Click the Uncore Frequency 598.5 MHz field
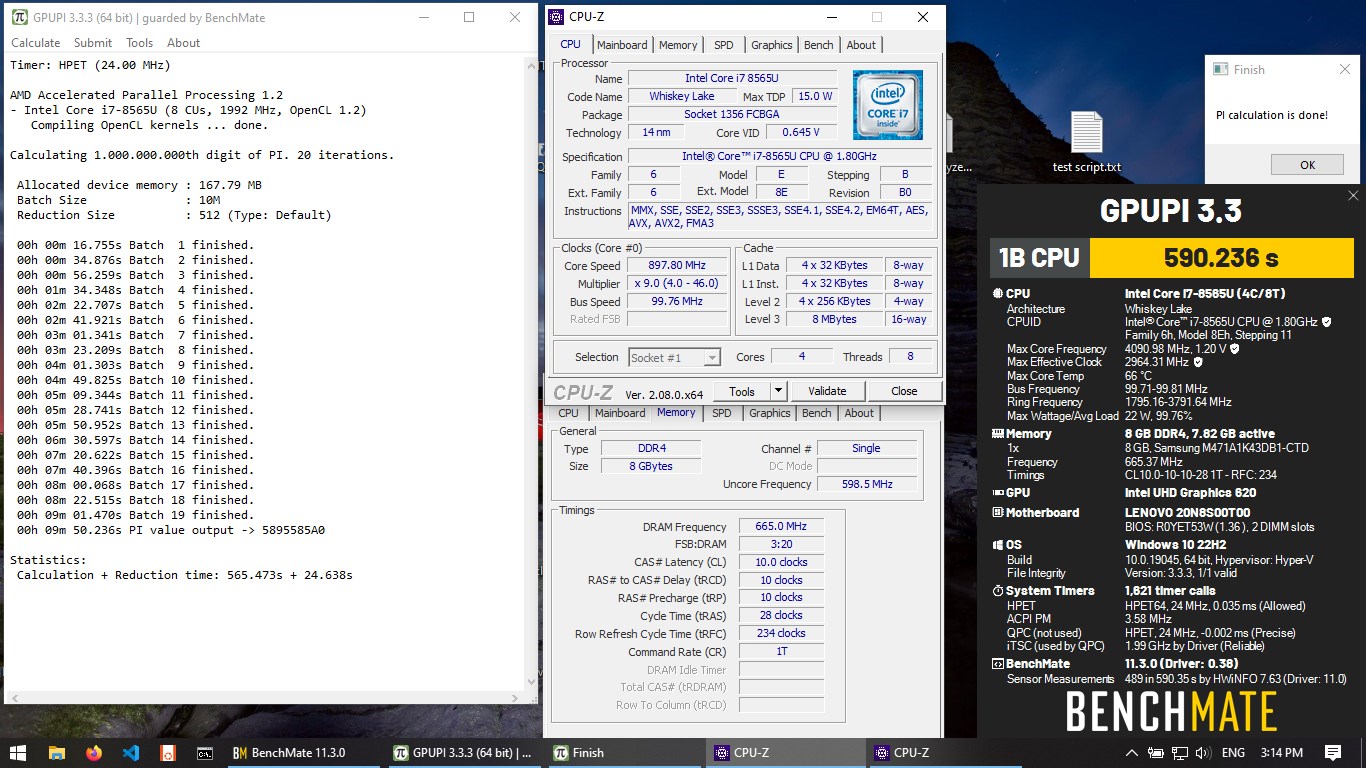The width and height of the screenshot is (1366, 768). point(867,484)
